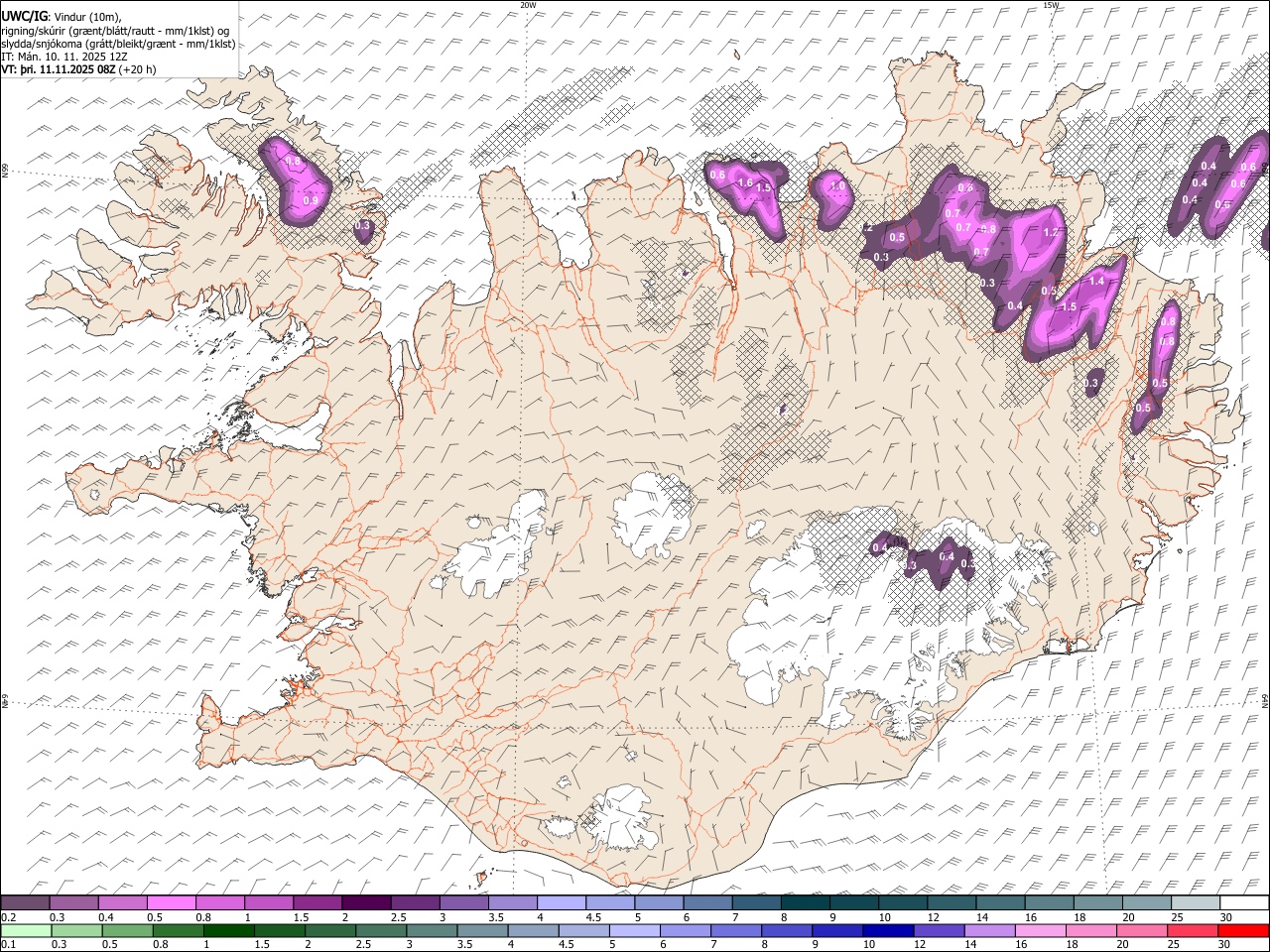
Task: Select the top-row swatch between 8 and 9
Action: pos(806,903)
